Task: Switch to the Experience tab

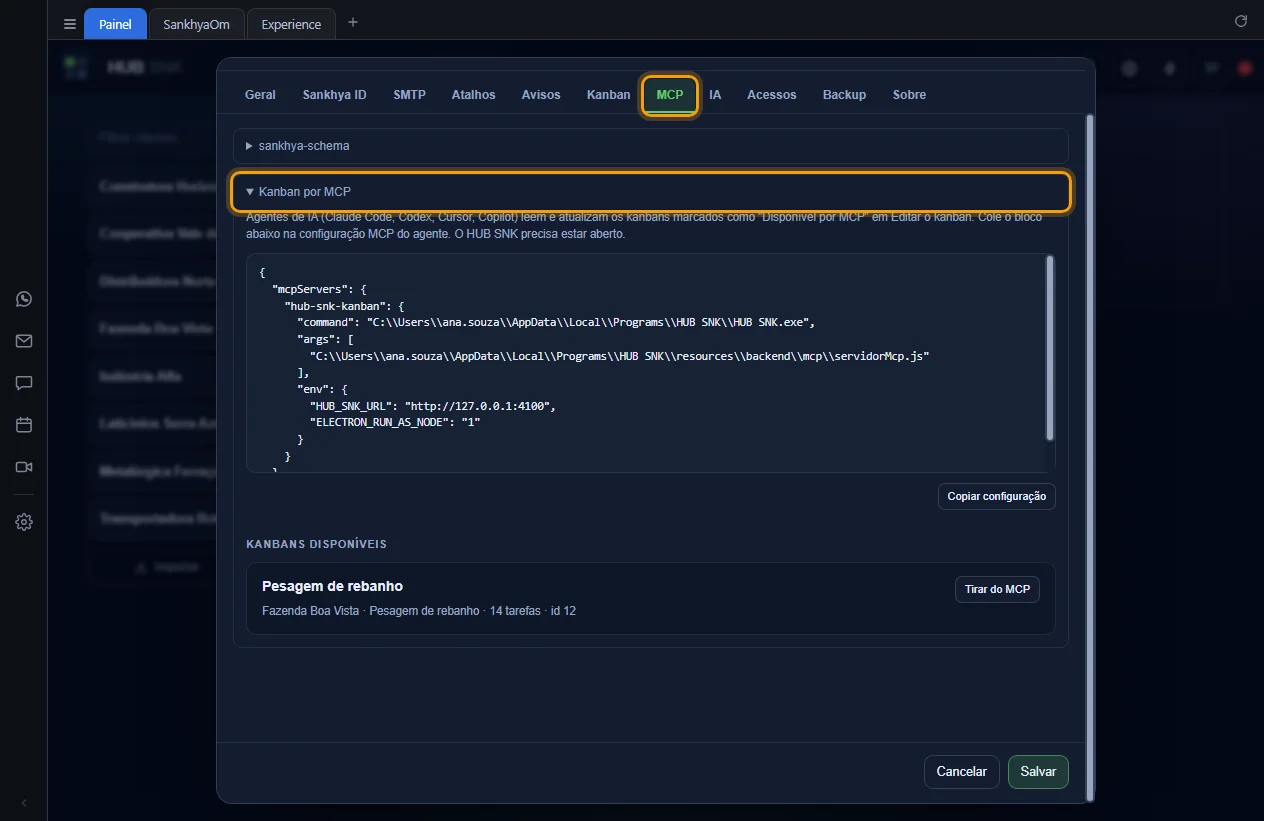Action: (x=291, y=24)
